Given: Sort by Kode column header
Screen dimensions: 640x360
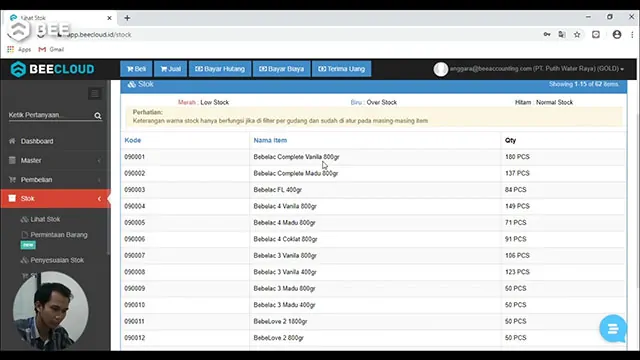Looking at the screenshot, I should (133, 140).
